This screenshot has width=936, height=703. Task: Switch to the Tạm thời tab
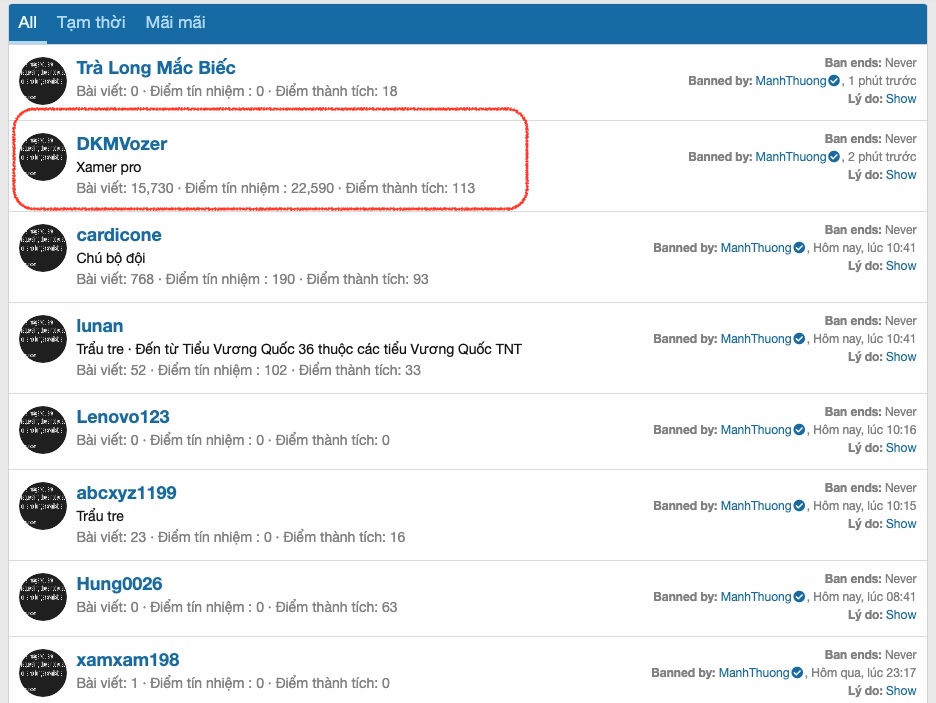[x=91, y=22]
